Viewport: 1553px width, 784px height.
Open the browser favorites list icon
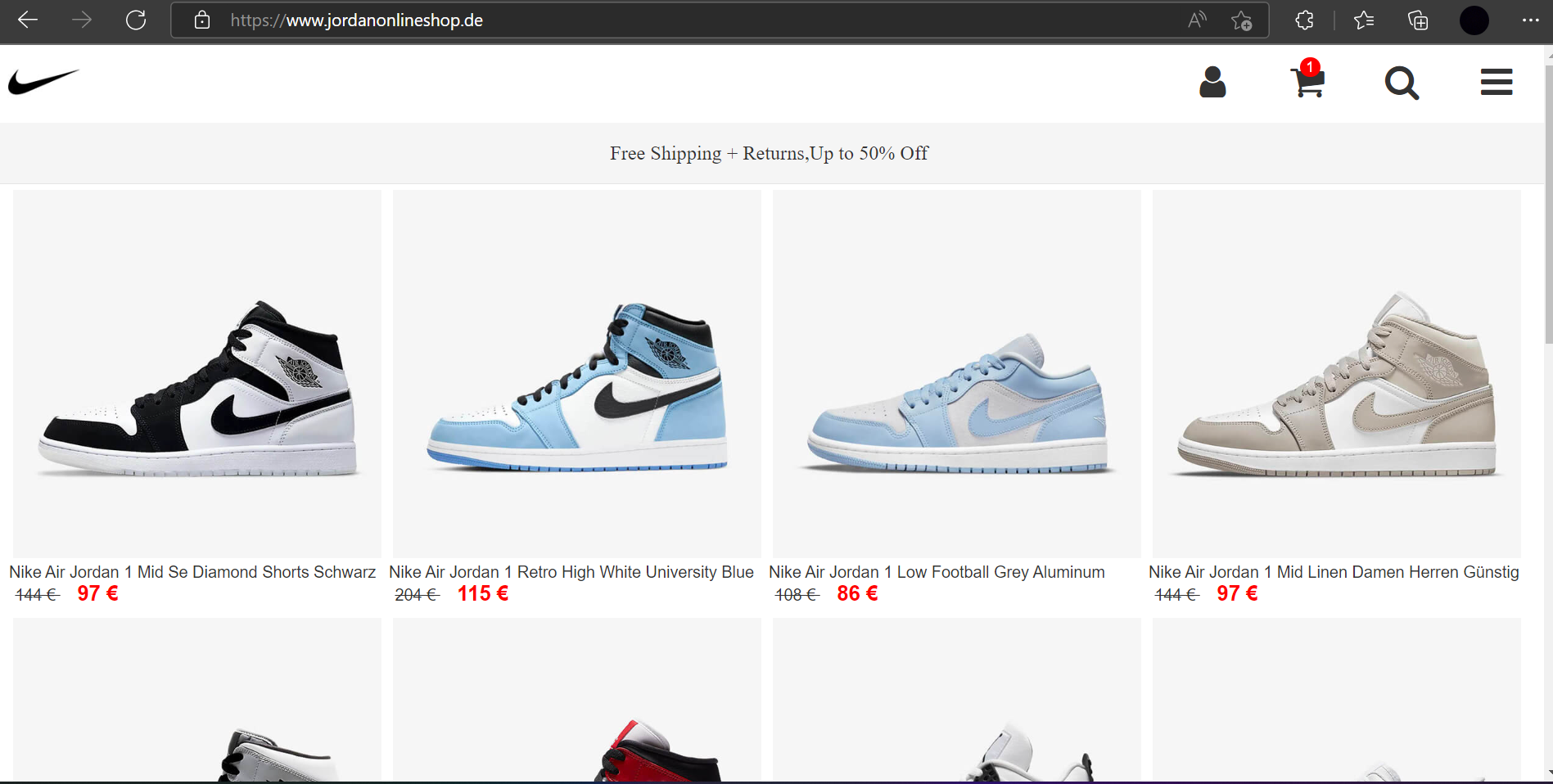tap(1364, 20)
